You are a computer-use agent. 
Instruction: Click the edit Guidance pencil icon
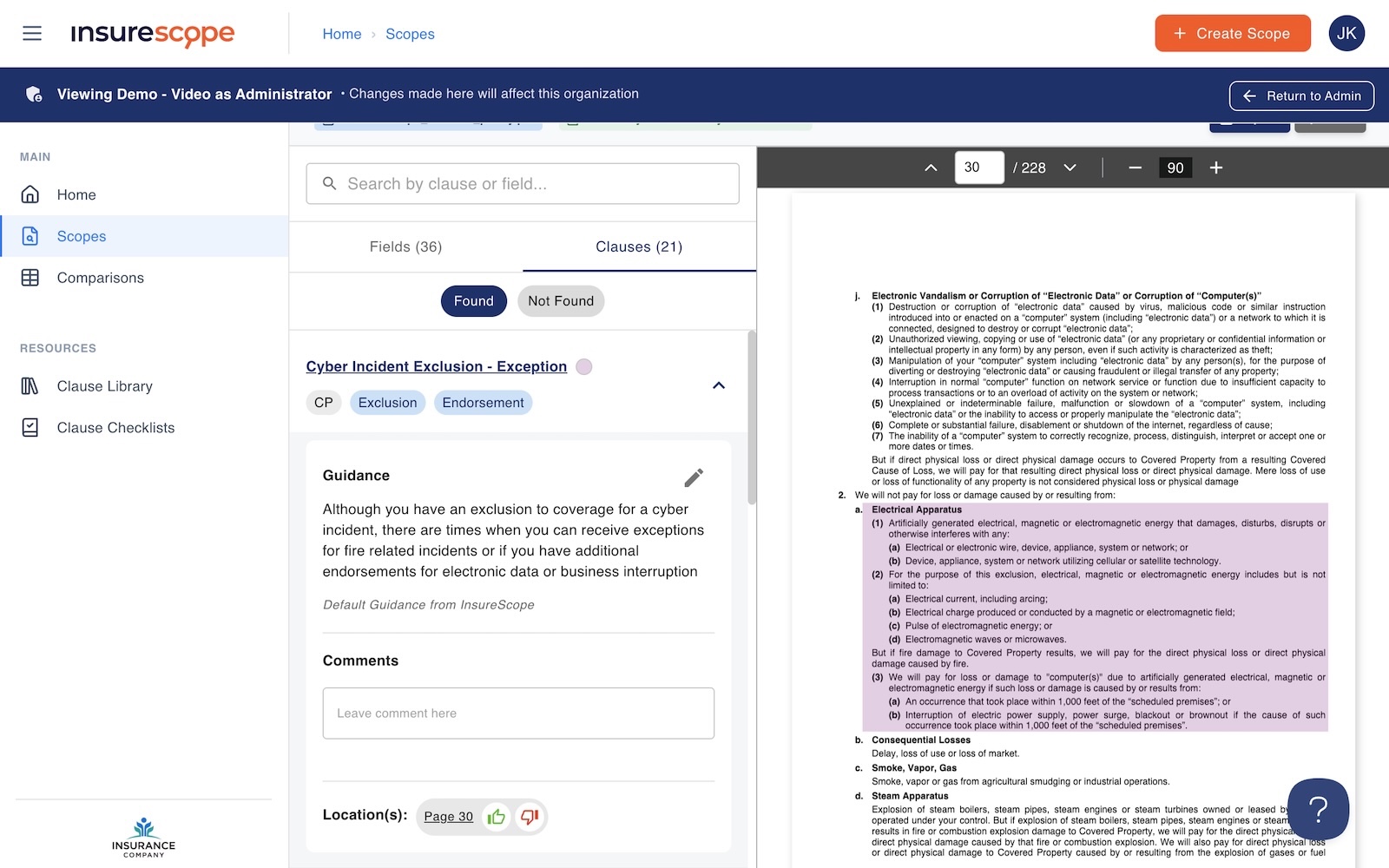[693, 477]
